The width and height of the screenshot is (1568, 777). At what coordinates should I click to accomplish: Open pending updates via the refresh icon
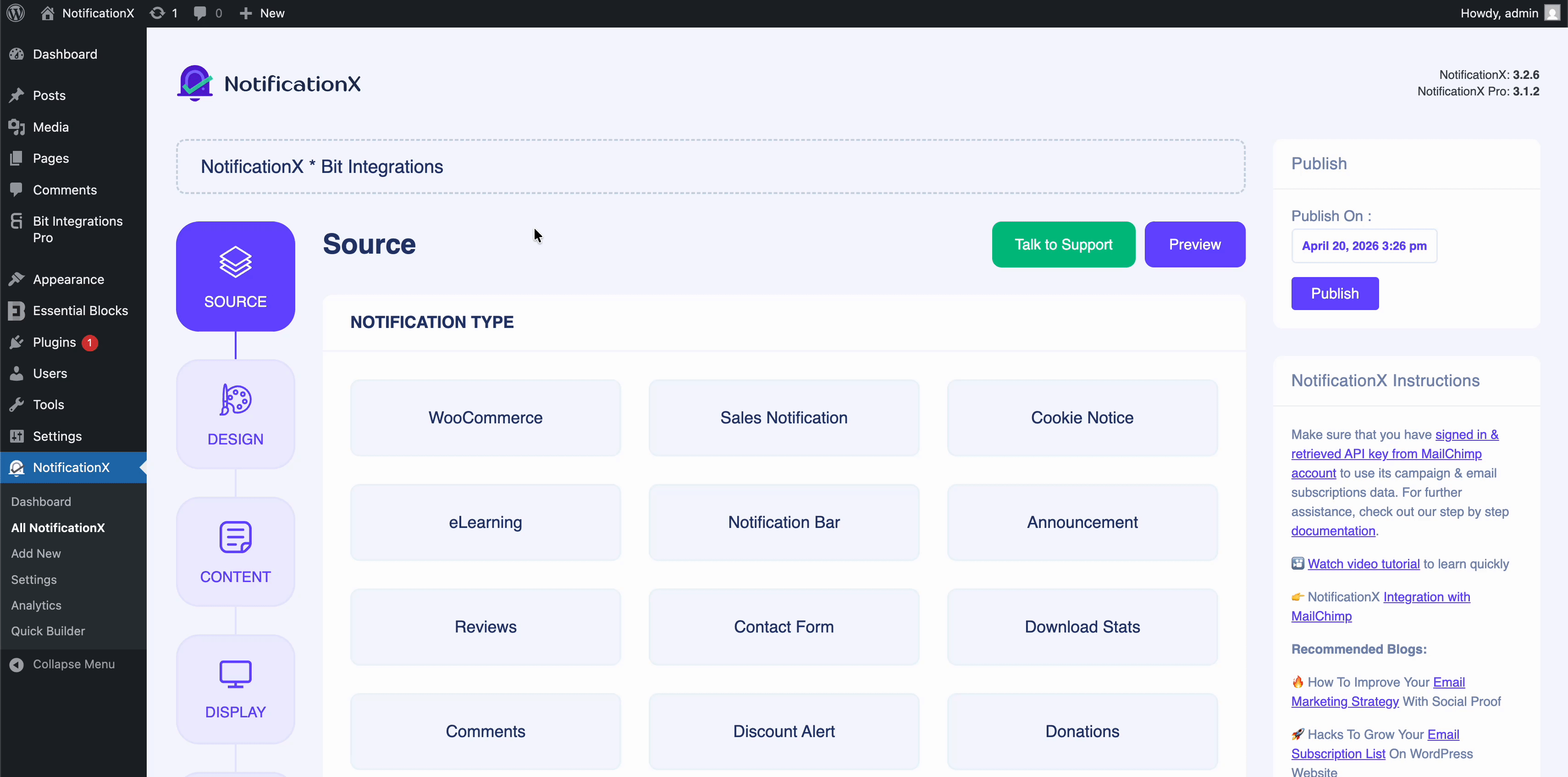pos(158,13)
